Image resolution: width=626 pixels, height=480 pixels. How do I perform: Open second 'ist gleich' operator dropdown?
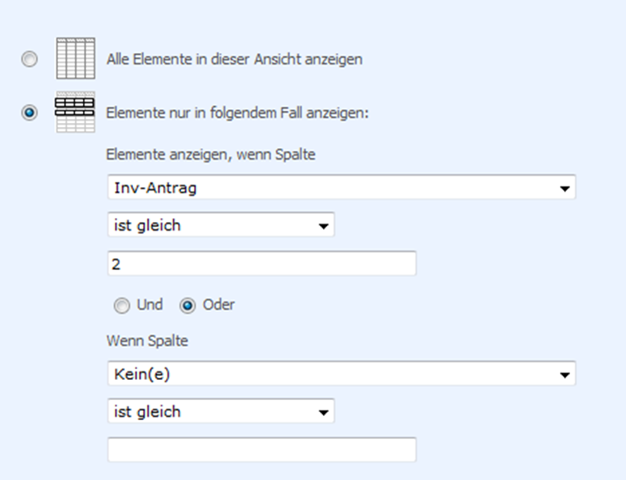221,411
